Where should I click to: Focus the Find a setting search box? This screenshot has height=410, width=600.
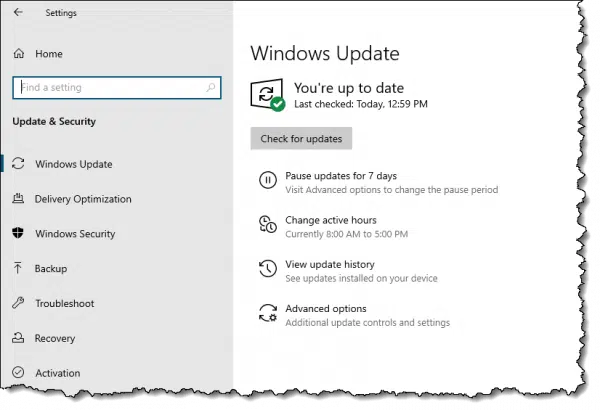click(x=117, y=88)
